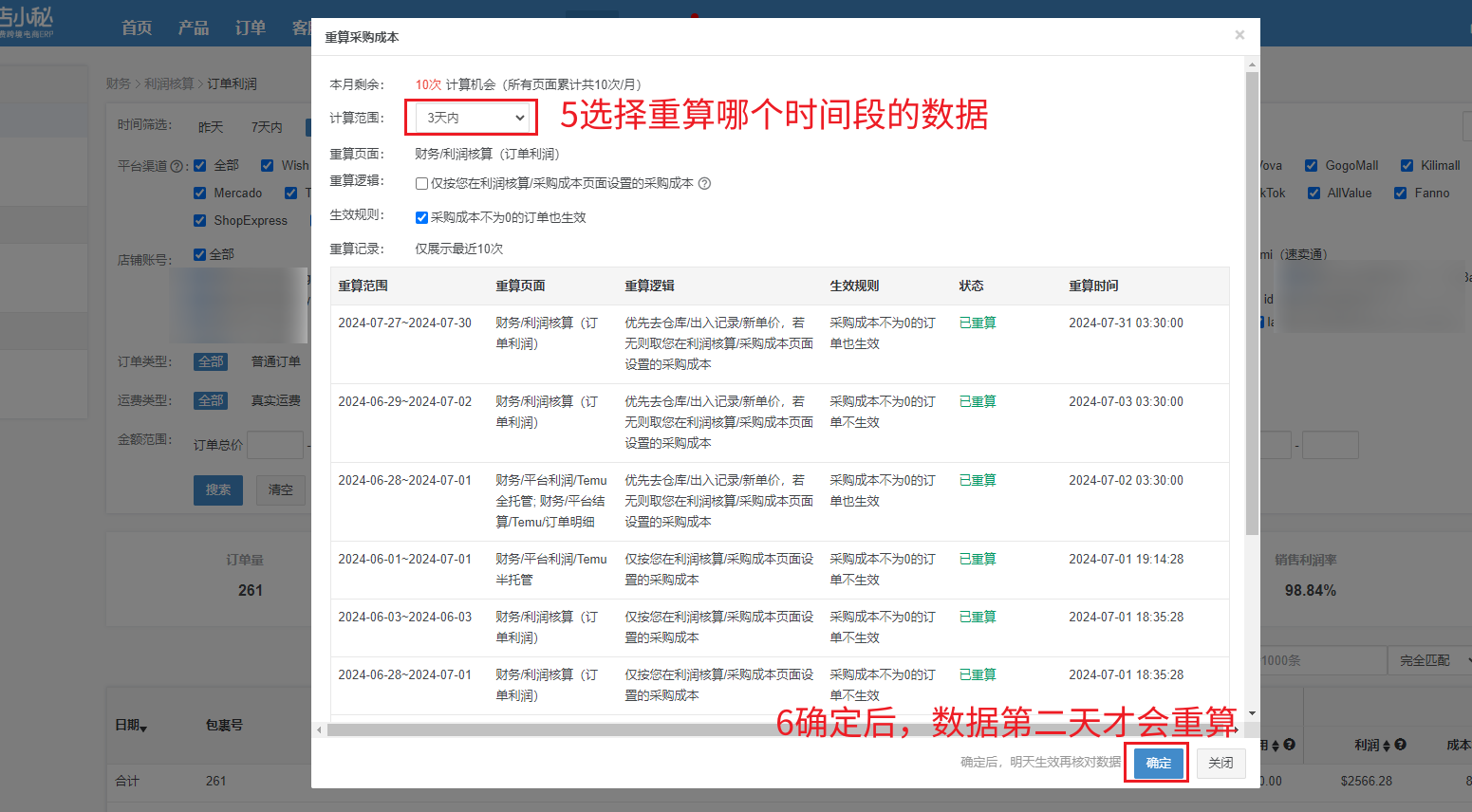
Task: Click the 关闭 button
Action: 1220,763
